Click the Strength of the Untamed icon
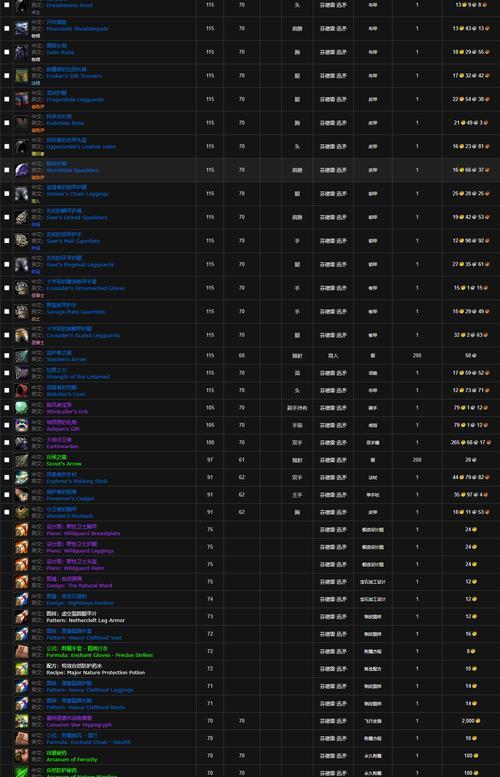 tap(21, 373)
